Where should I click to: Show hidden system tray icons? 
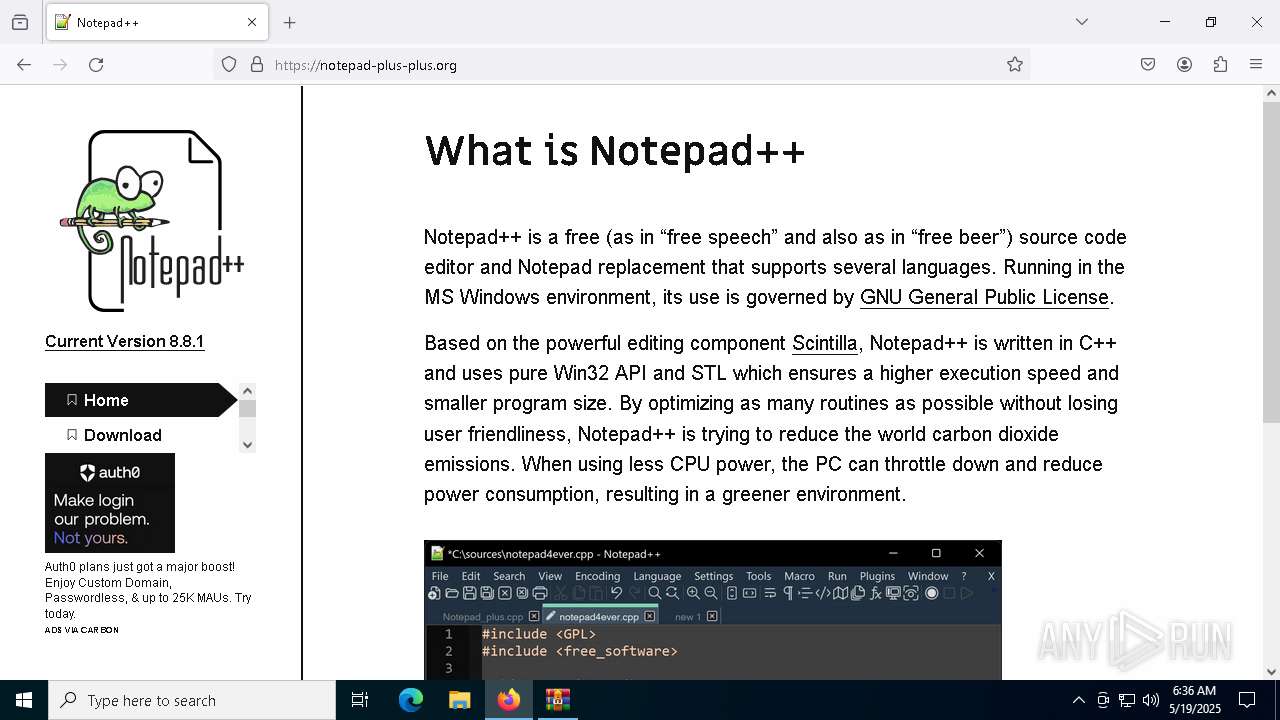1078,700
